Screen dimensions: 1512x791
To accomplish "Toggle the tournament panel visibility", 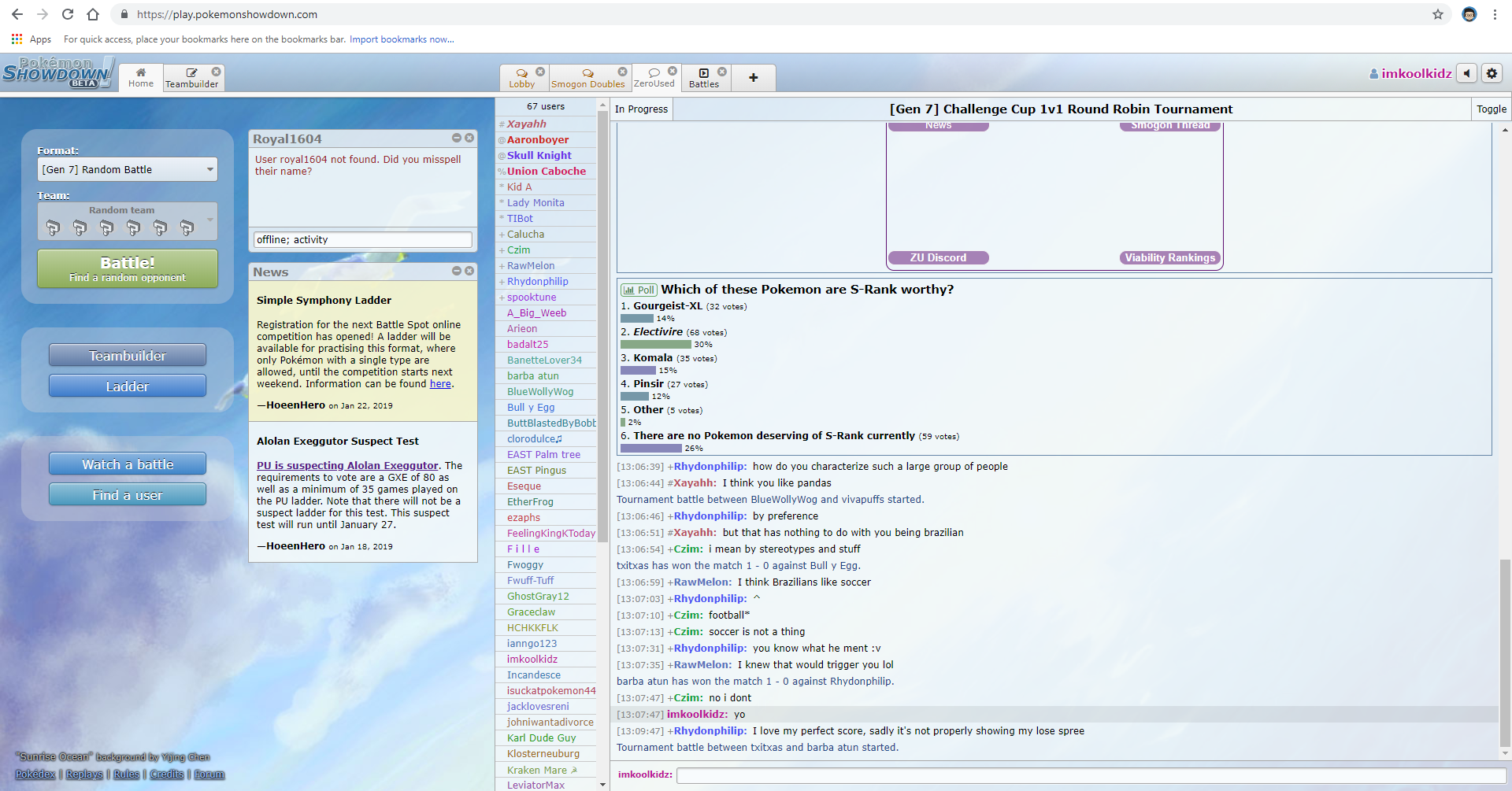I will (1491, 109).
